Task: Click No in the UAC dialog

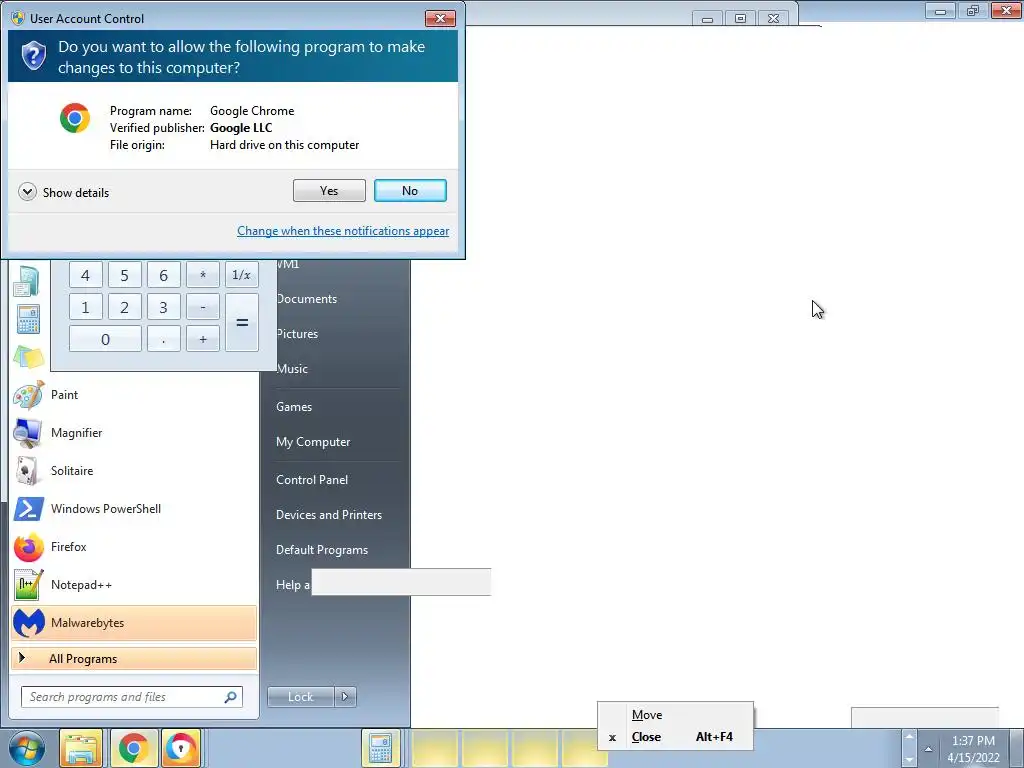Action: tap(410, 191)
